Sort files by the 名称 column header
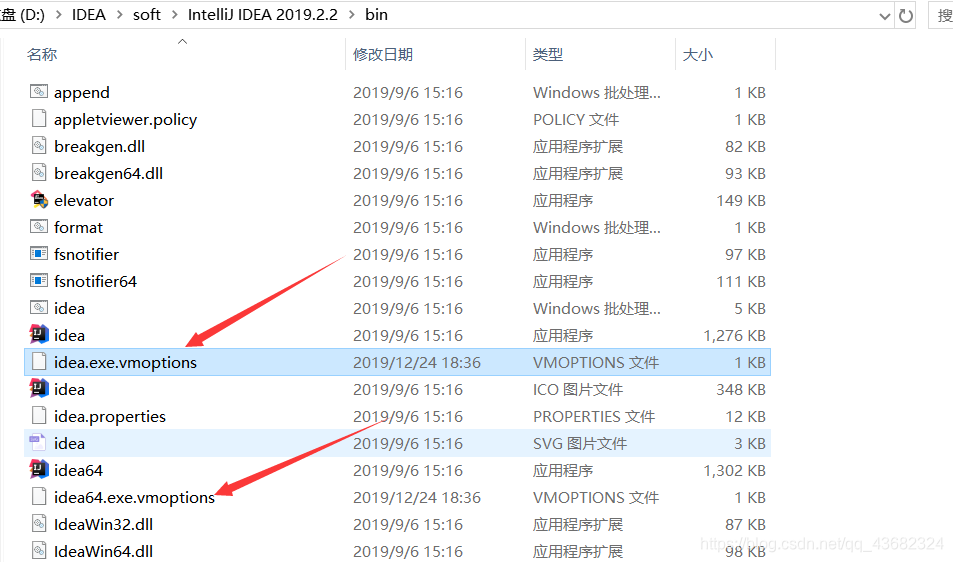 (42, 55)
